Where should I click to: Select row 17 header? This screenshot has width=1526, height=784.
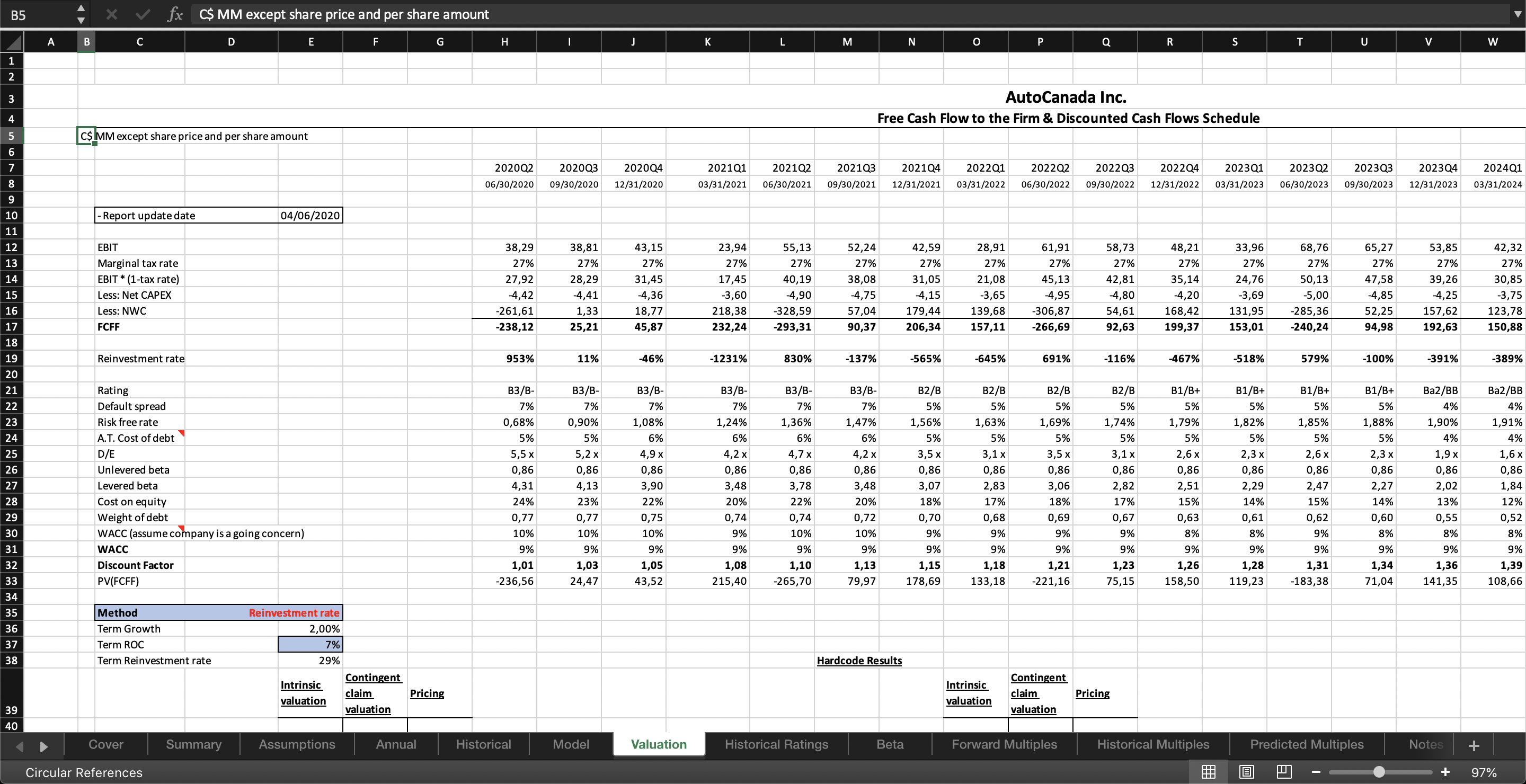coord(11,327)
